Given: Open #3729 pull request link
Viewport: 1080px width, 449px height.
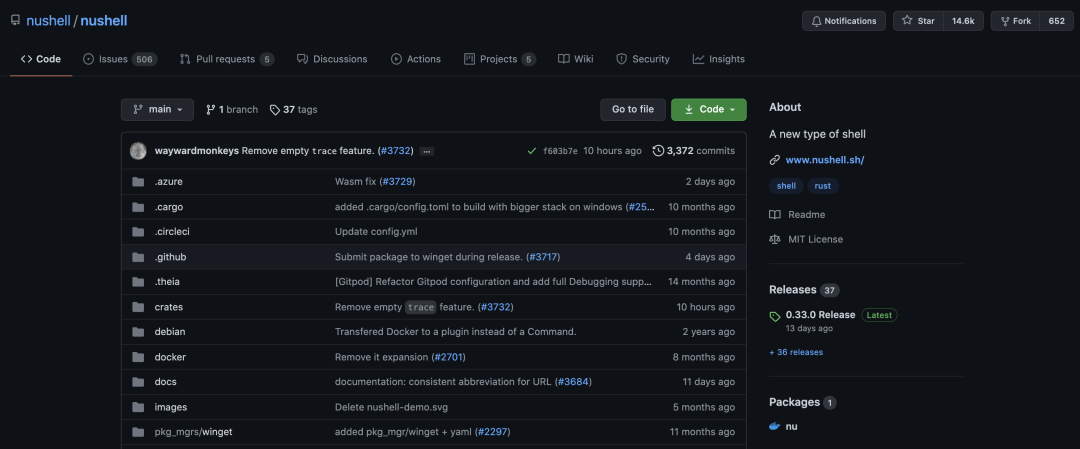Looking at the screenshot, I should [x=397, y=182].
